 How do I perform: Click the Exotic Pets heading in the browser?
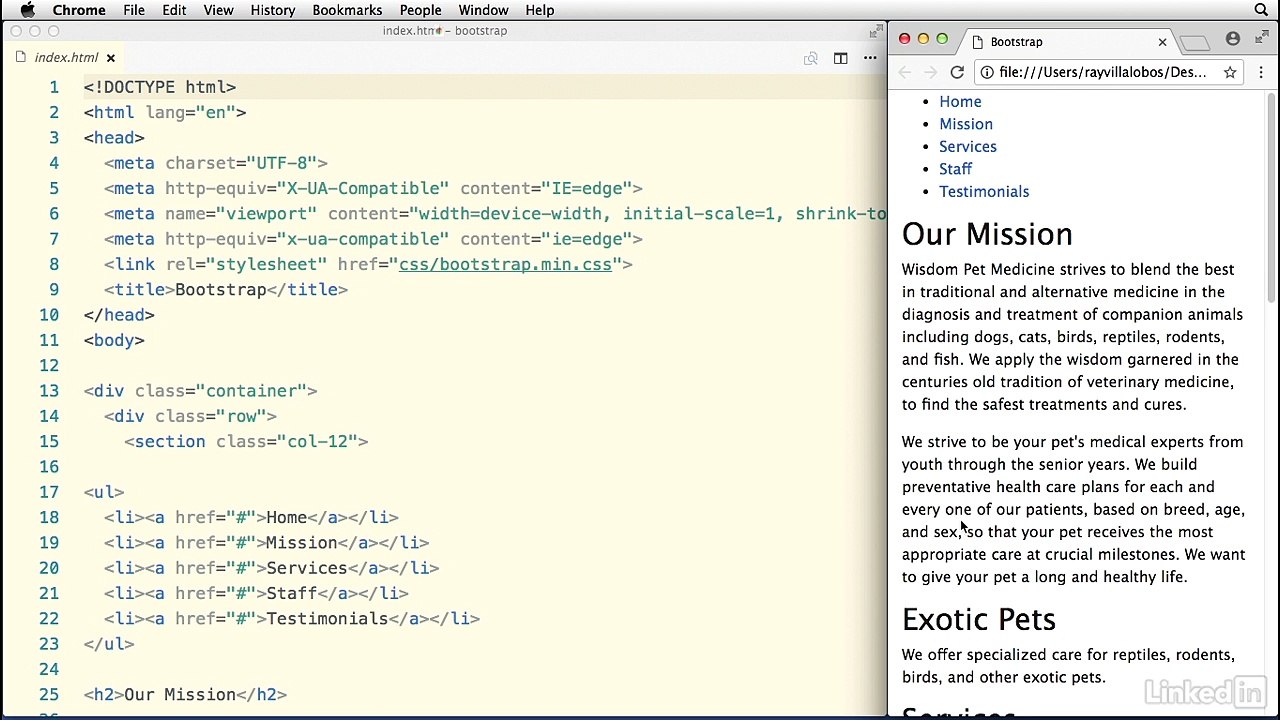pyautogui.click(x=979, y=620)
